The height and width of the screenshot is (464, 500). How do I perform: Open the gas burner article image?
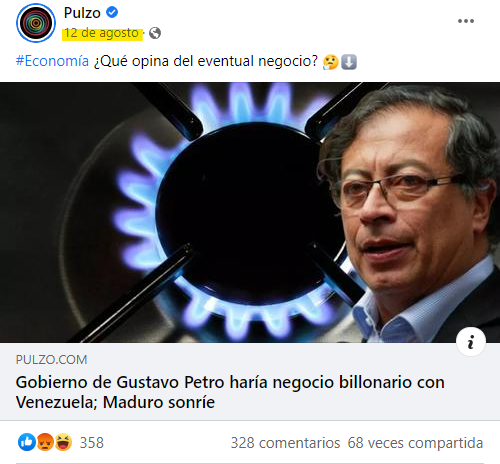250,212
